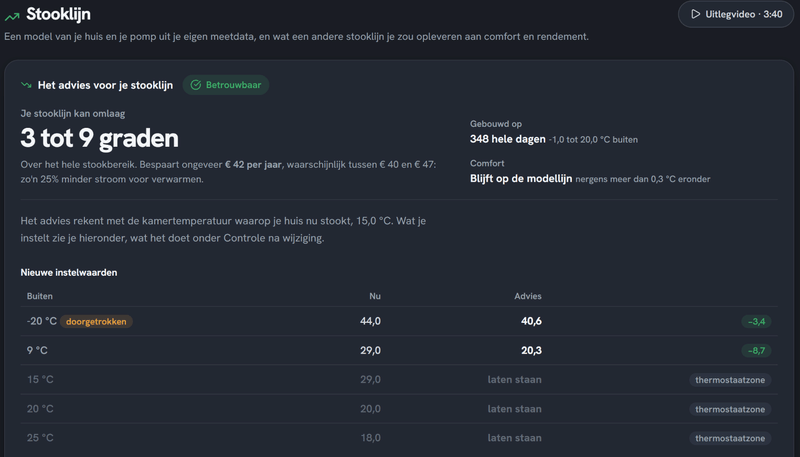Select the '3 tot 9 graden' headline

[x=99, y=138]
